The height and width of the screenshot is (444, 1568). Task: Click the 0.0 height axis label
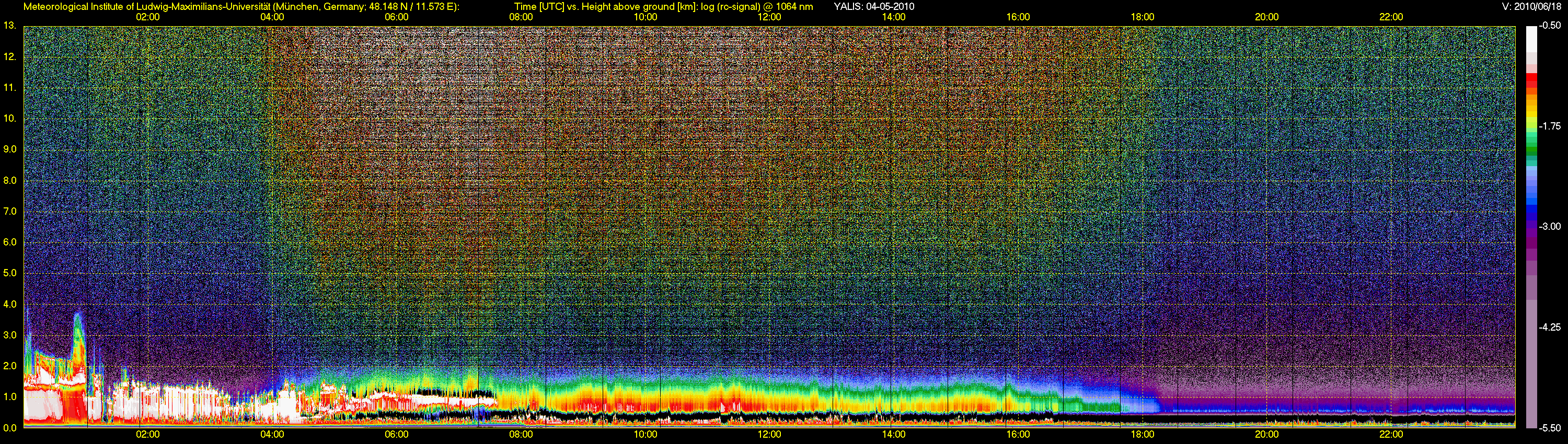tap(9, 428)
